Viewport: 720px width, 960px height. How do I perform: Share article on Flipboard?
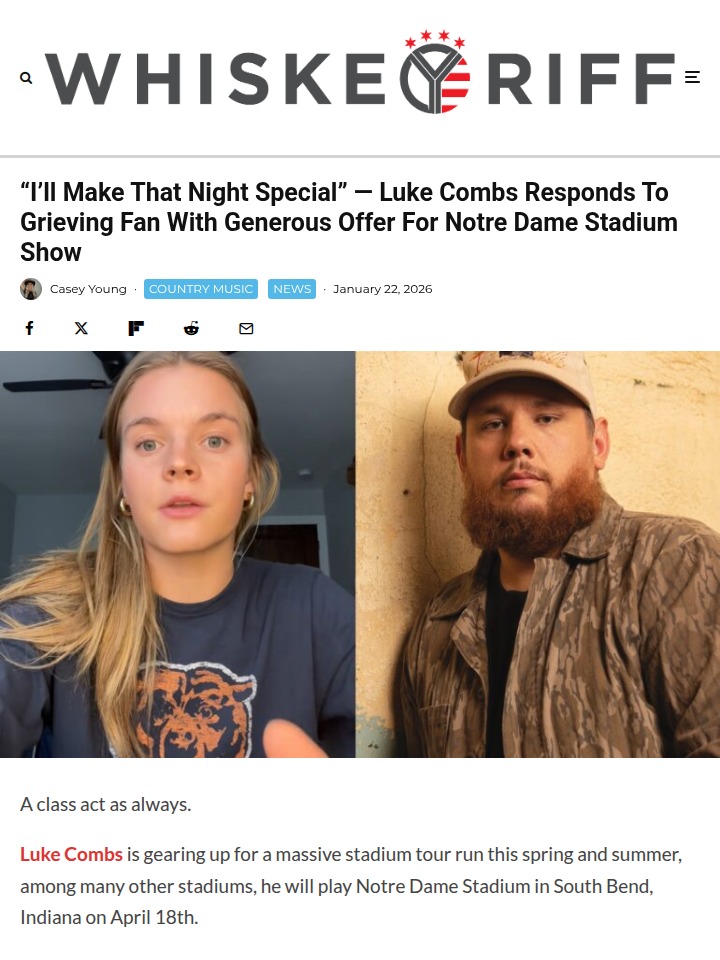coord(136,328)
